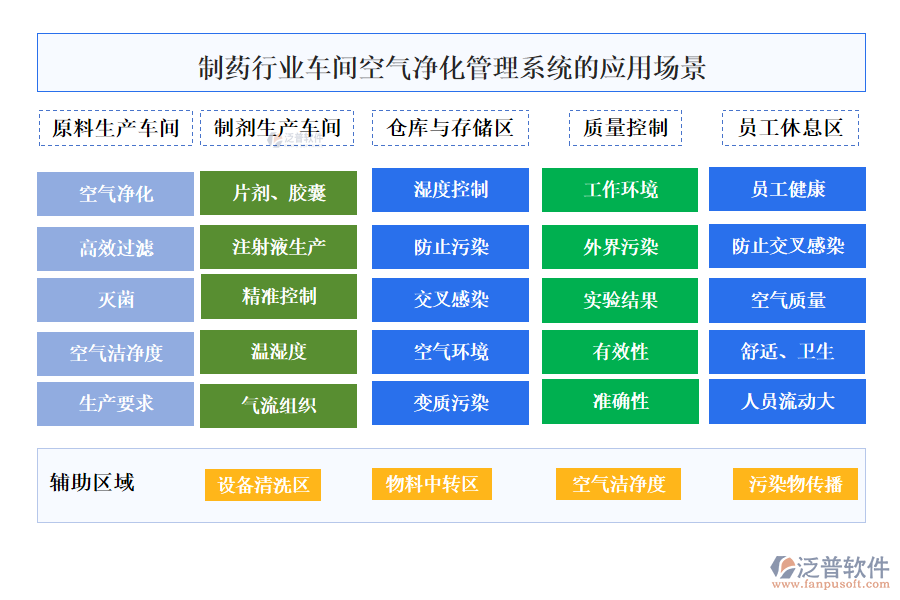Click the orange 污染物传播 tag

point(795,484)
